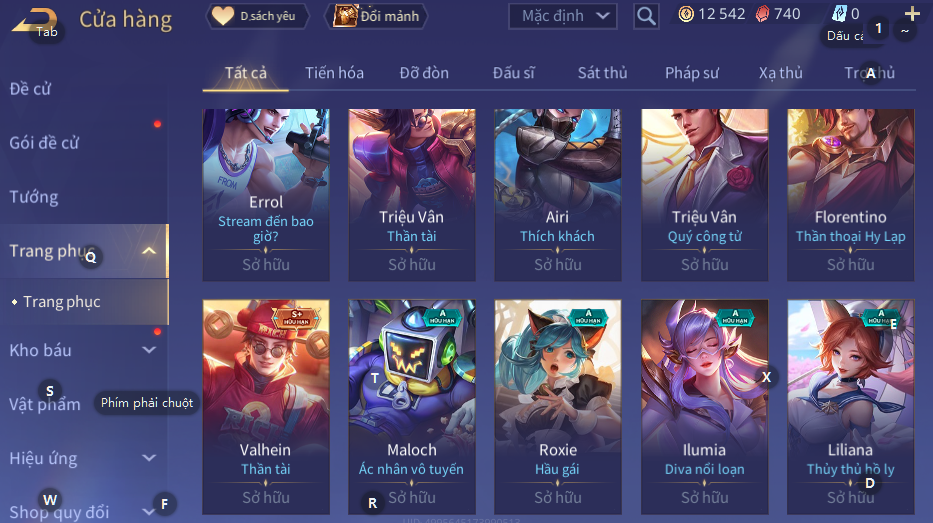This screenshot has height=523, width=933.
Task: Open the Ilumia Diva nổi loạn card
Action: pyautogui.click(x=705, y=407)
